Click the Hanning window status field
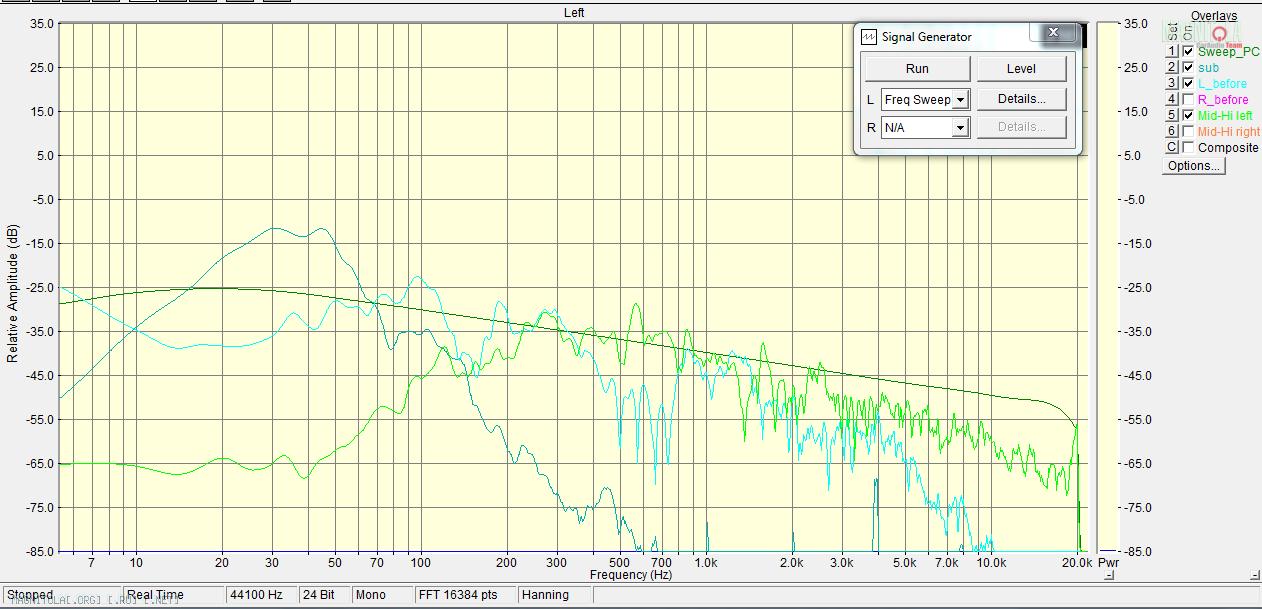 point(555,595)
